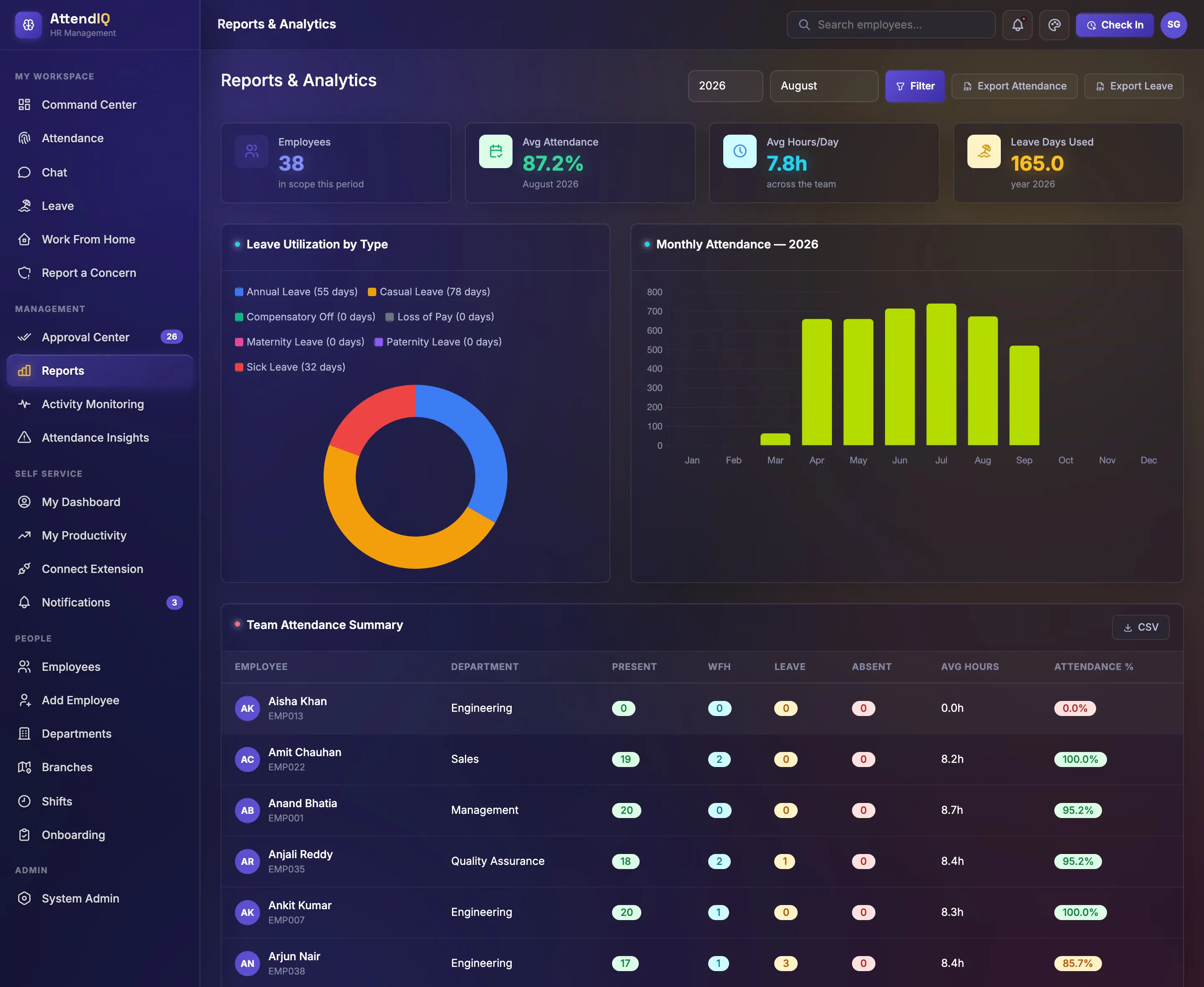Click Arjun Nair's 85.7% attendance badge

point(1077,964)
